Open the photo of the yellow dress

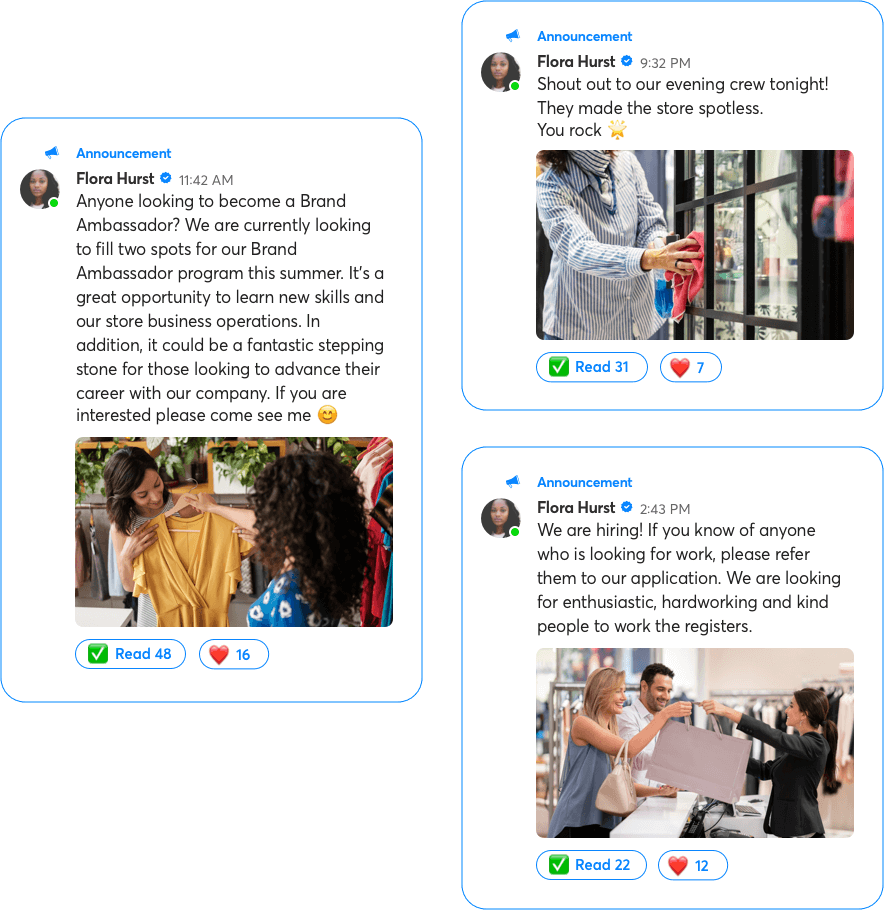point(234,532)
